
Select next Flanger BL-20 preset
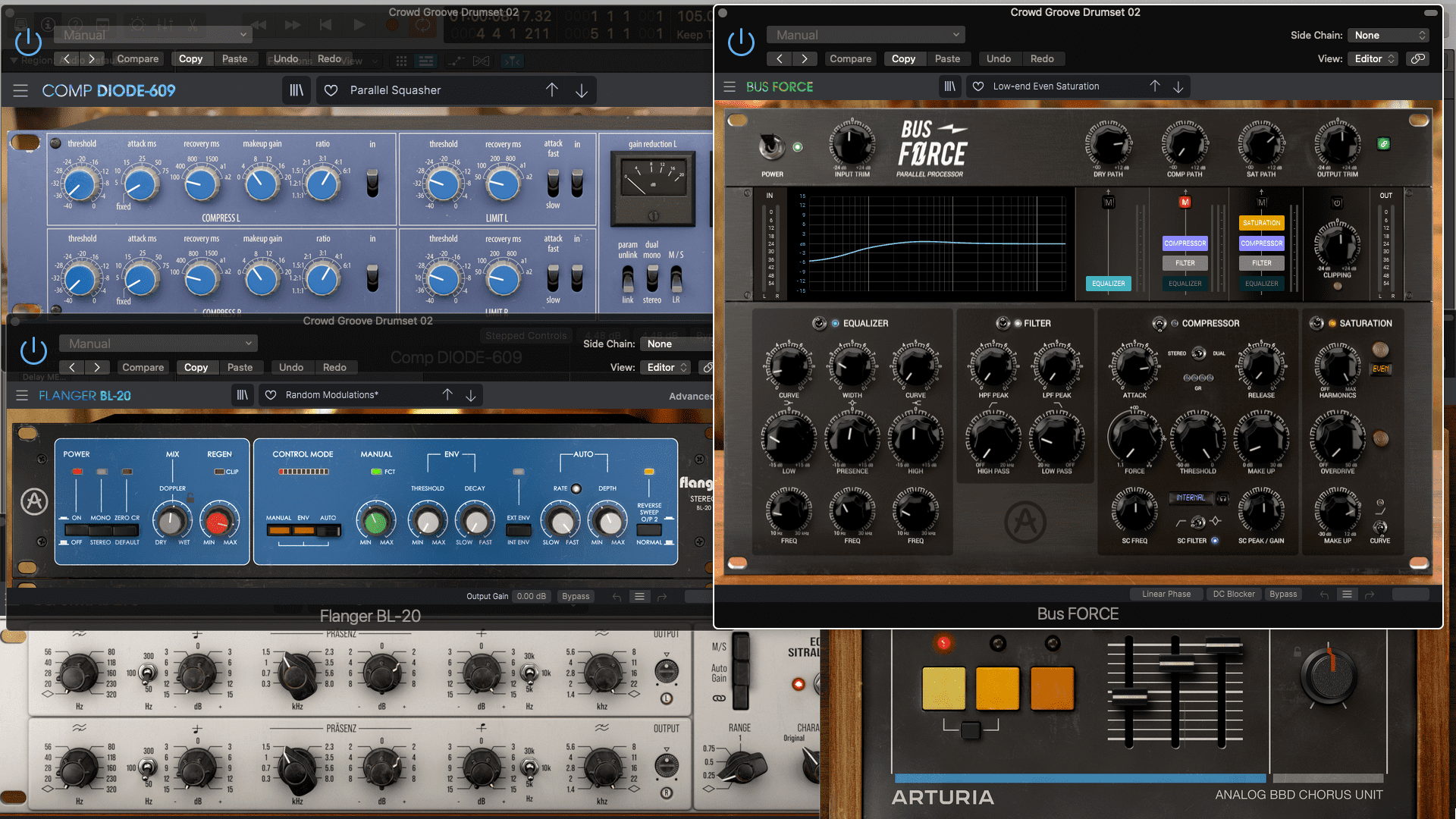471,395
